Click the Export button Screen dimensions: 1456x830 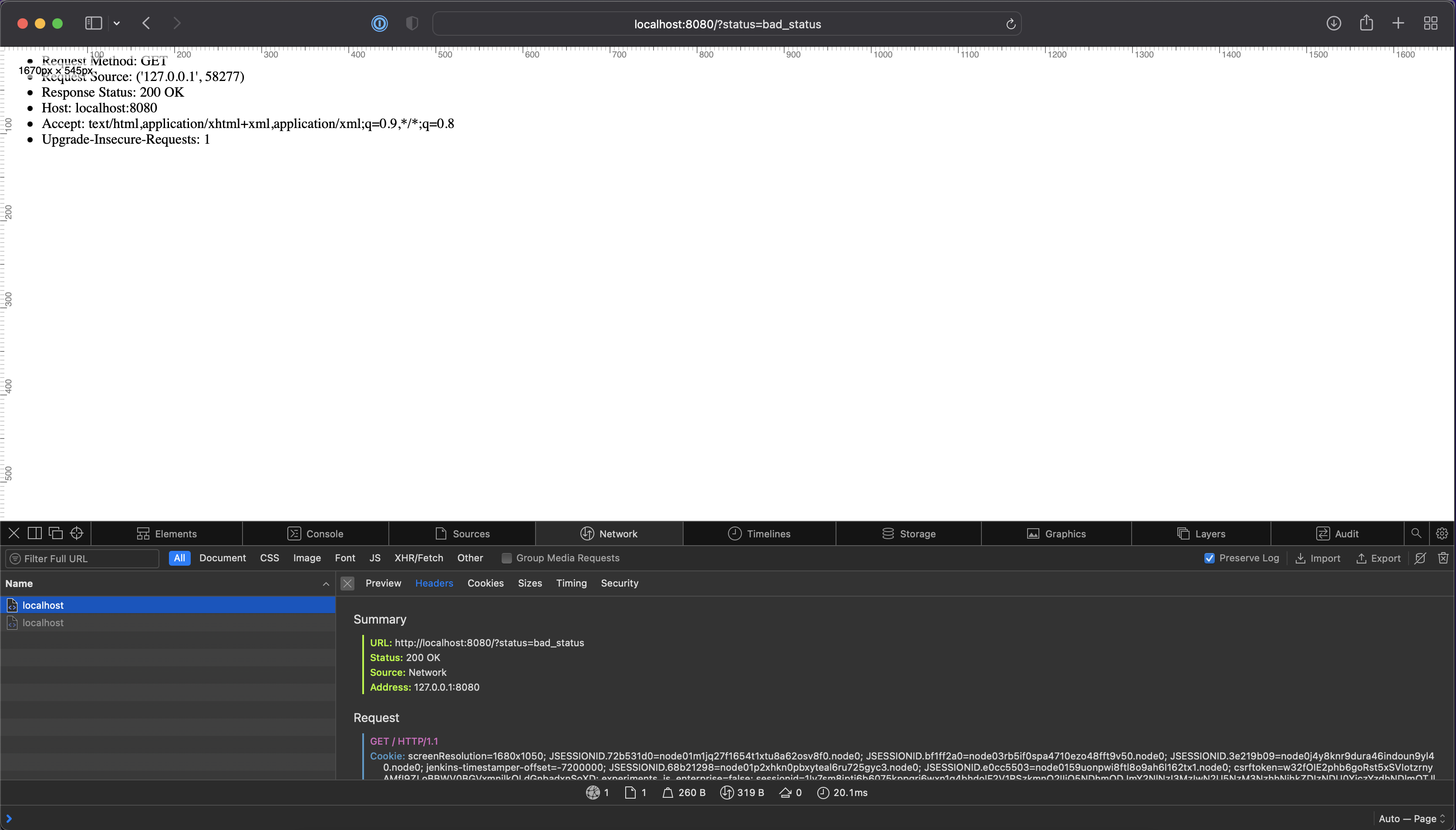tap(1378, 558)
